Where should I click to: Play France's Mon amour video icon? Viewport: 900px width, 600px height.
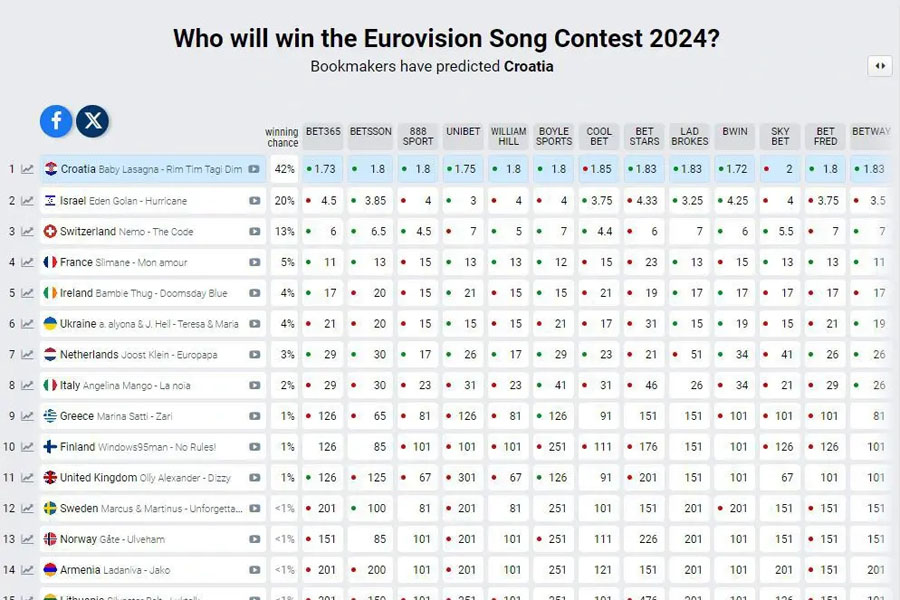pyautogui.click(x=254, y=262)
